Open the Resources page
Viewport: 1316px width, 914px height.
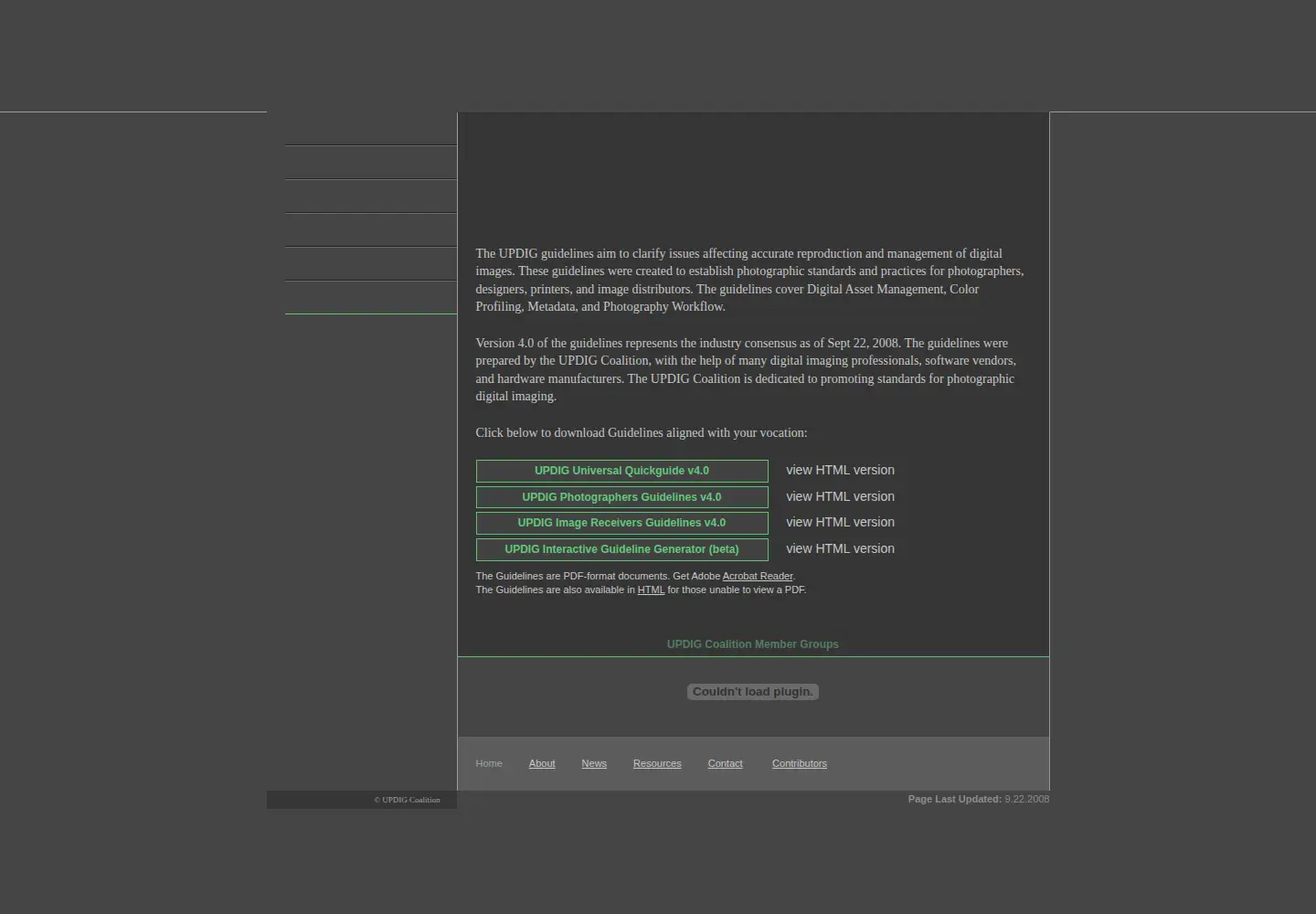point(657,763)
